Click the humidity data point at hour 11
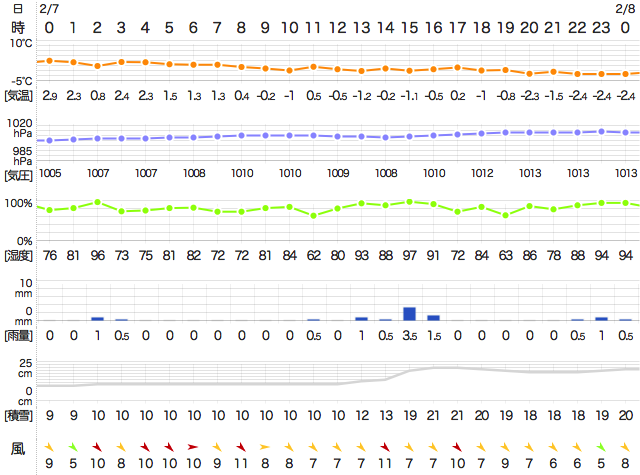The image size is (640, 475). 313,215
